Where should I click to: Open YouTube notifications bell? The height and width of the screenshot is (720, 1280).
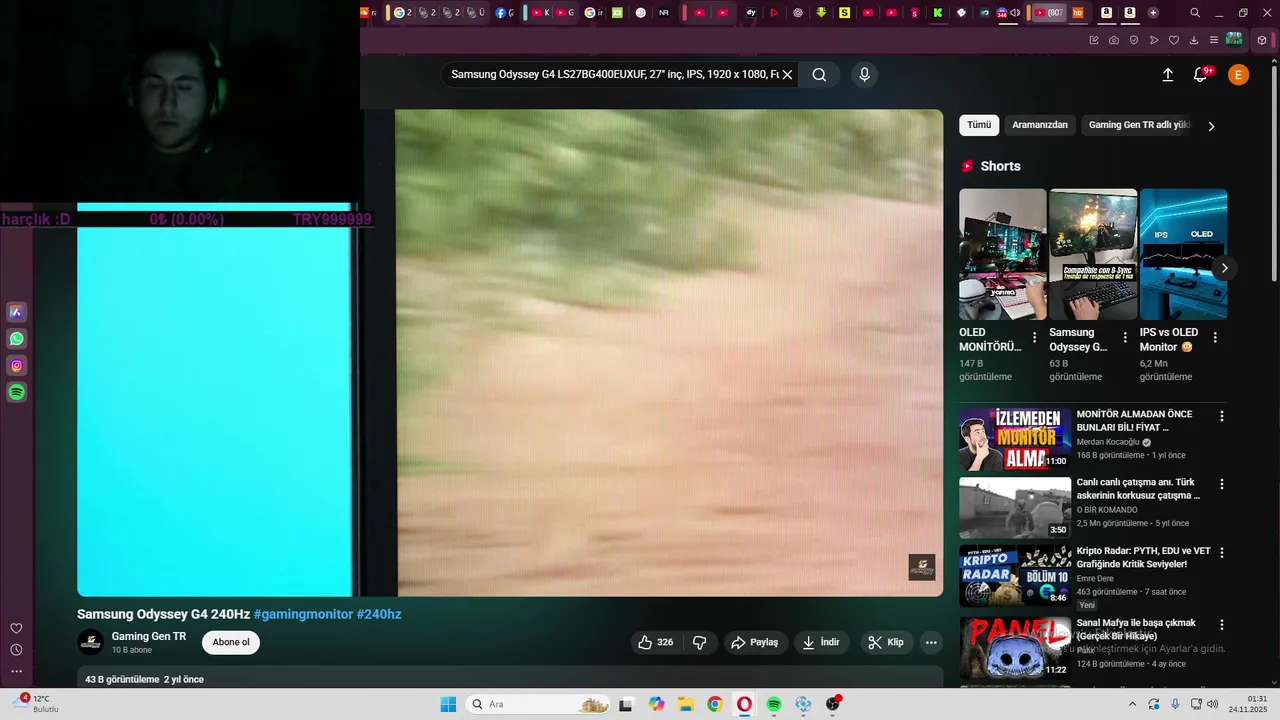1201,75
